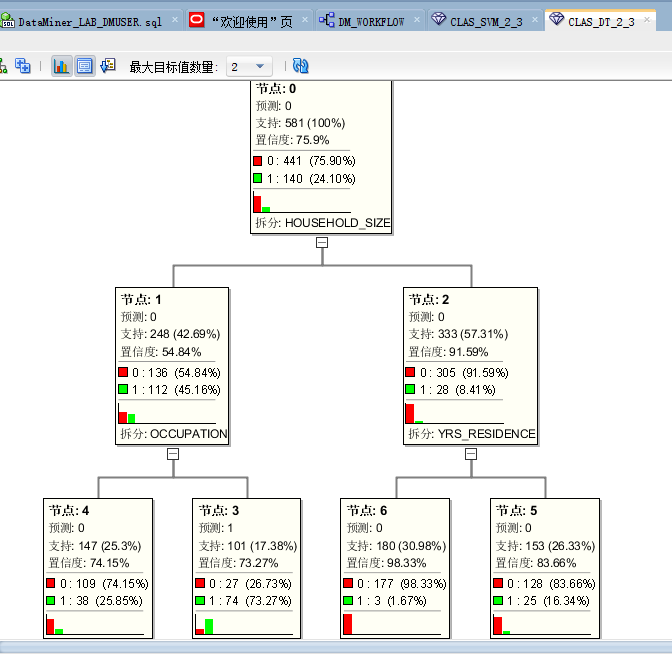Switch to the CLAS_SVM_2_3 tab
Viewport: 672px width, 655px height.
[x=486, y=21]
